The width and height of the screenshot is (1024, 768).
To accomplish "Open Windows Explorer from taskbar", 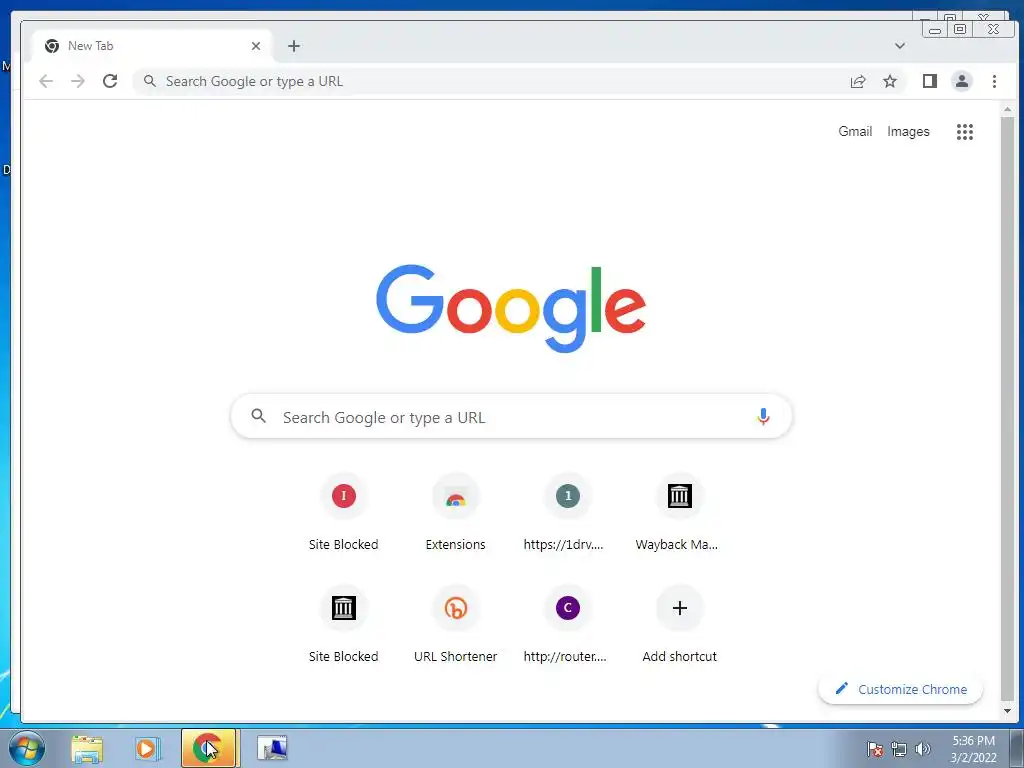I will click(x=87, y=748).
